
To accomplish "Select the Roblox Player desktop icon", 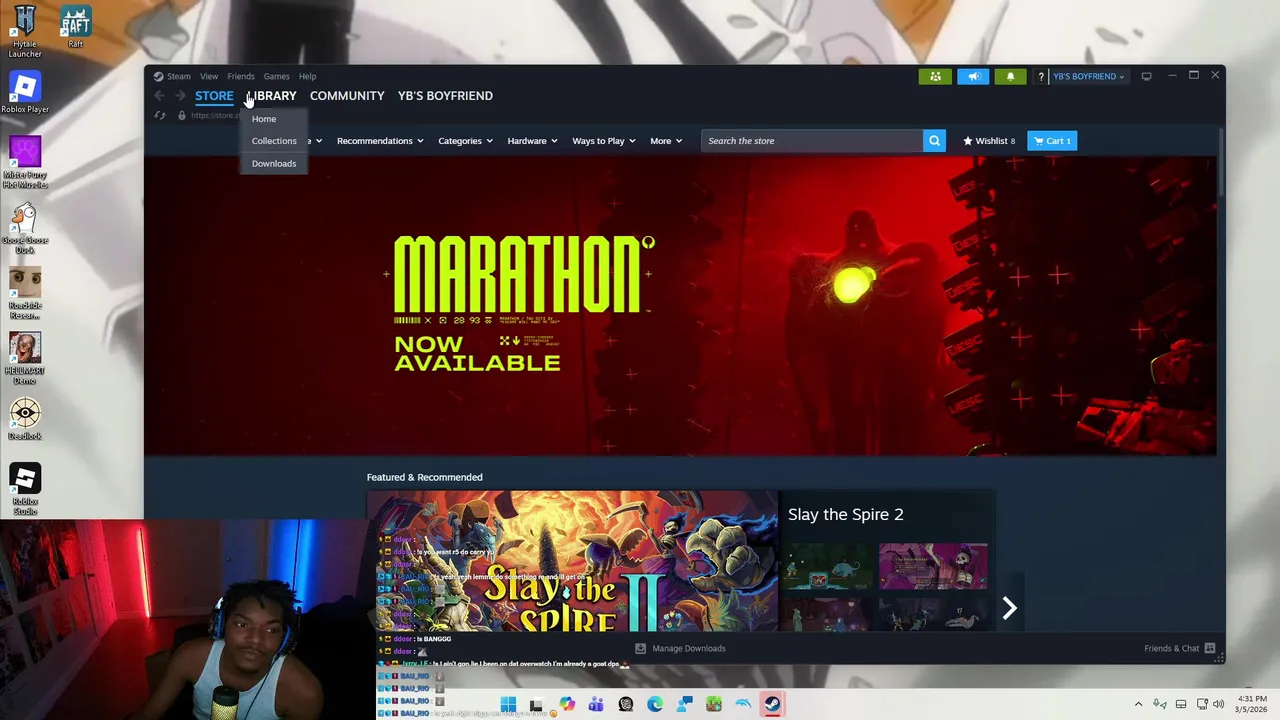I will (25, 93).
